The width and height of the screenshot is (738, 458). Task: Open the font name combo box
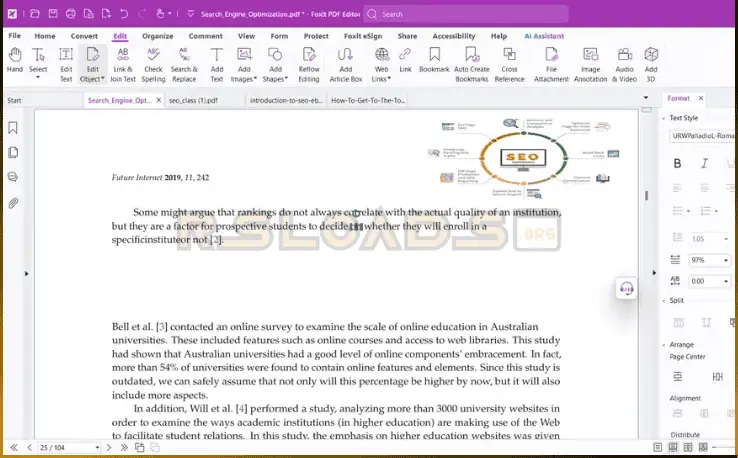click(x=703, y=136)
